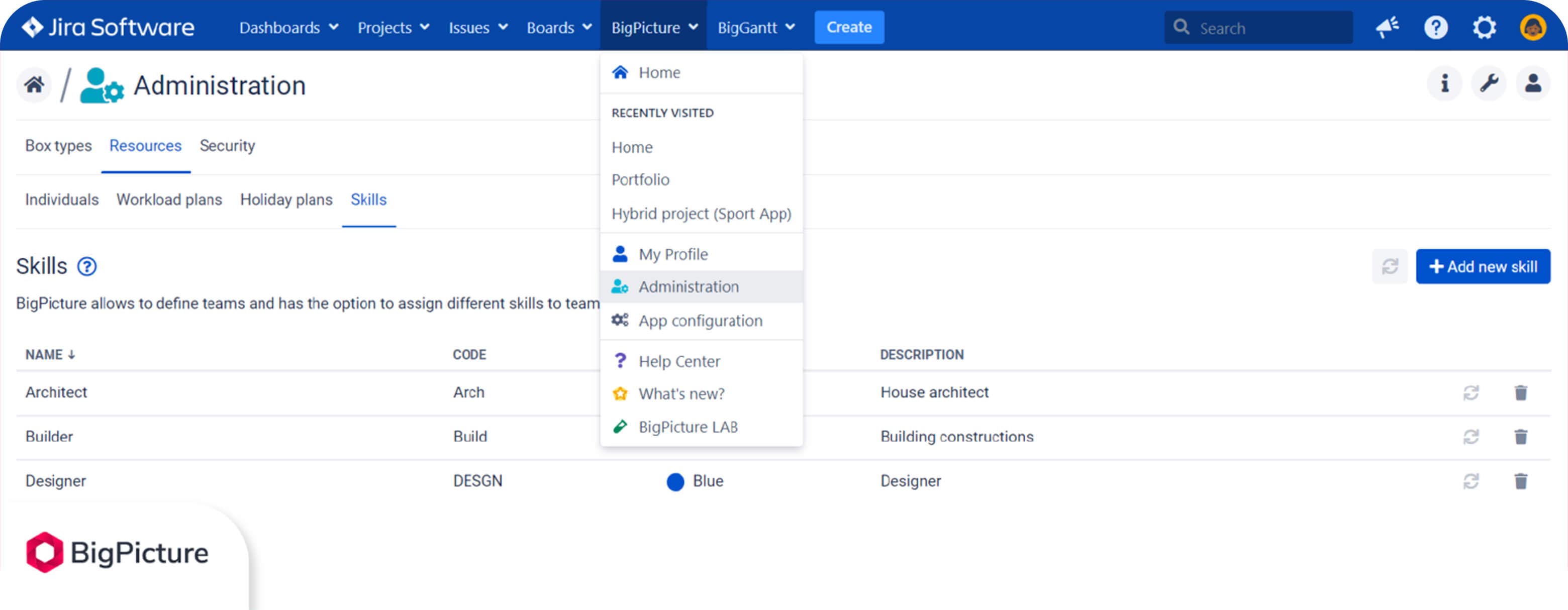
Task: Click the Builder skill name
Action: (49, 437)
